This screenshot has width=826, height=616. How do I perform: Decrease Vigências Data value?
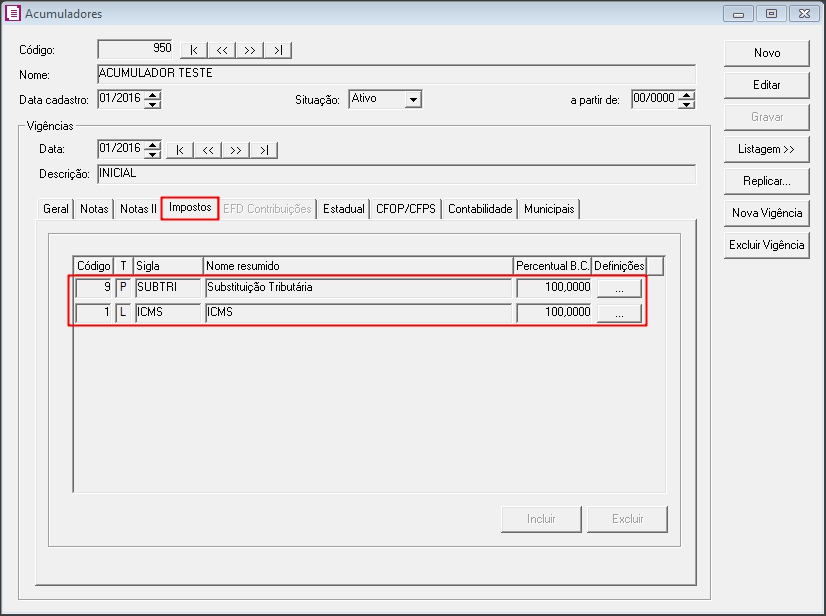(153, 153)
